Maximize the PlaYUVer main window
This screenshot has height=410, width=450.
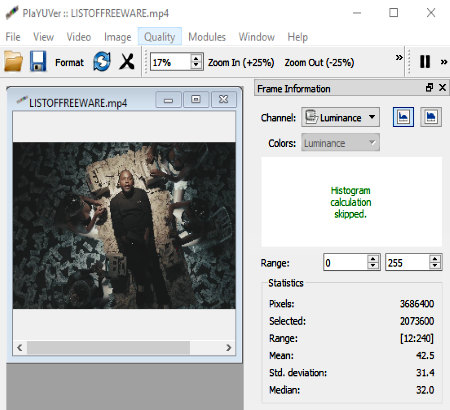tap(394, 13)
